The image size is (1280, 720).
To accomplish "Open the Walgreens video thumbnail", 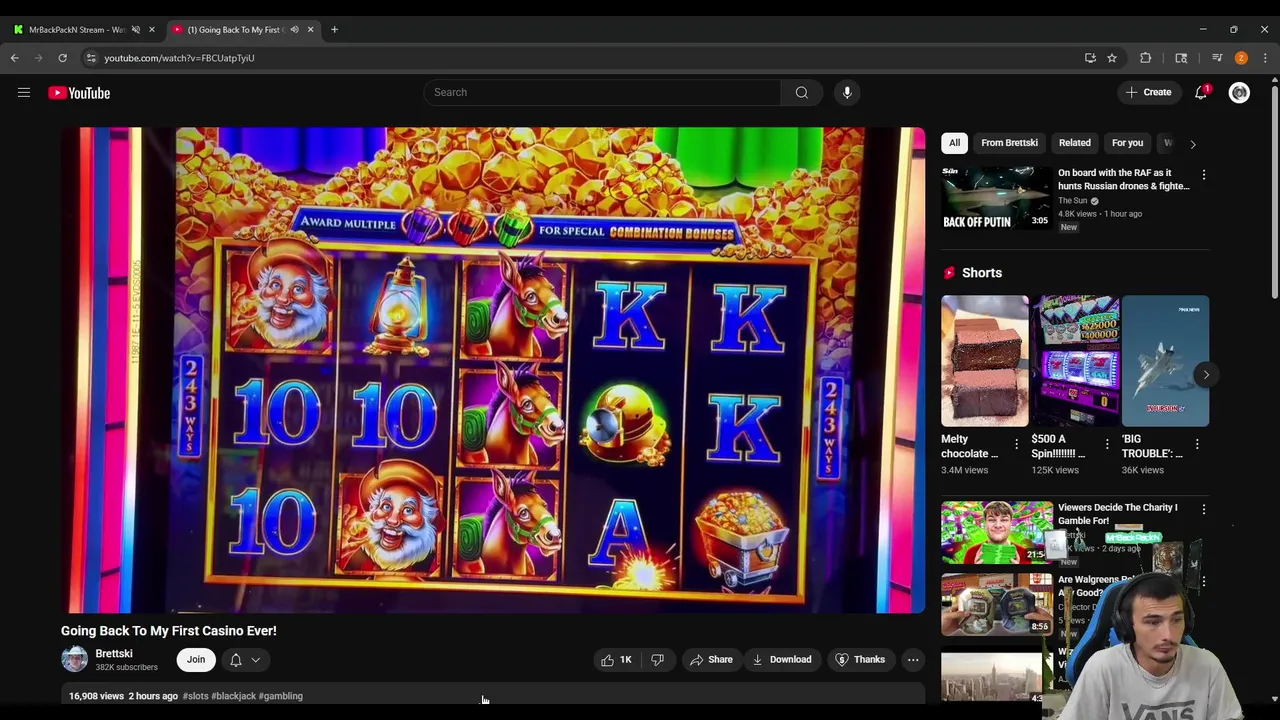I will pos(997,604).
